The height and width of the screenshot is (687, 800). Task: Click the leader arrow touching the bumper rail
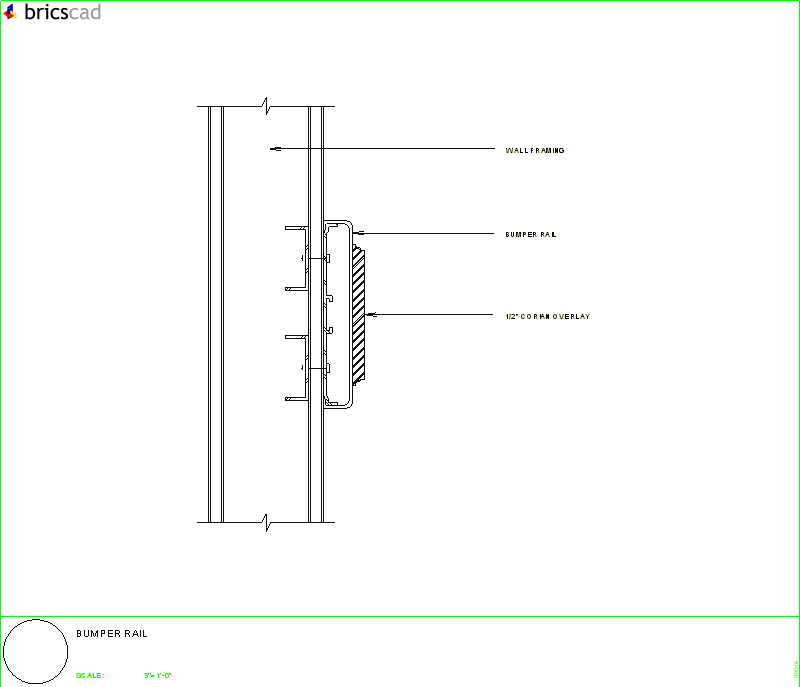(360, 232)
